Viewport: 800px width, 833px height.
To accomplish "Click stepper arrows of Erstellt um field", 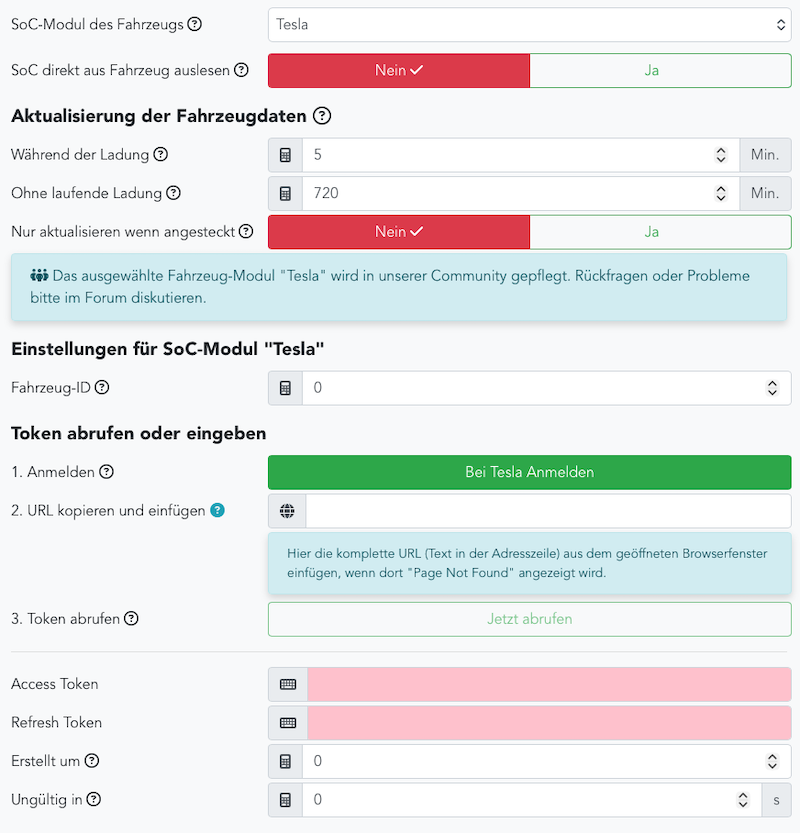I will click(772, 761).
